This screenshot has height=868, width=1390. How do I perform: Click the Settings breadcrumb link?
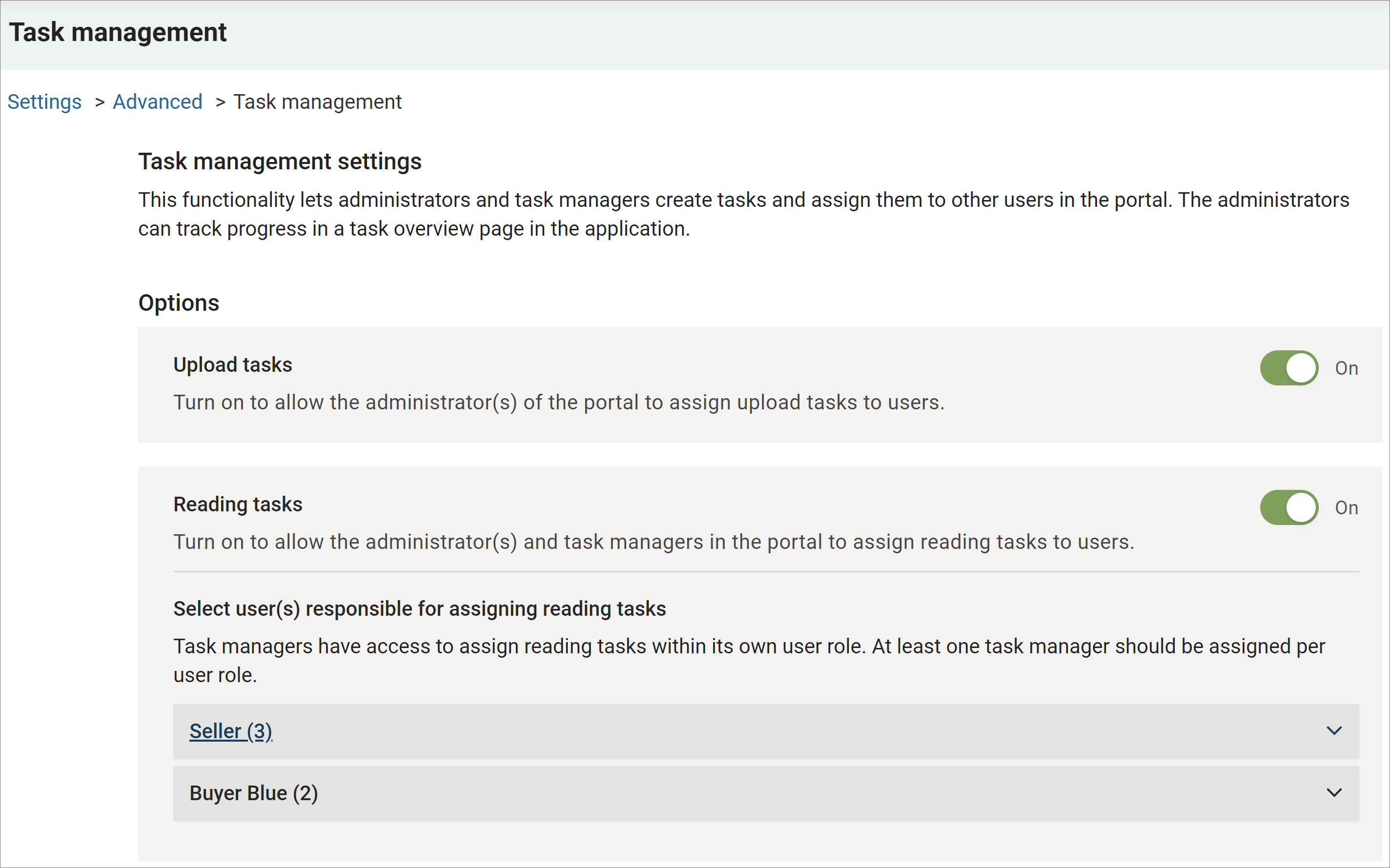[x=44, y=101]
